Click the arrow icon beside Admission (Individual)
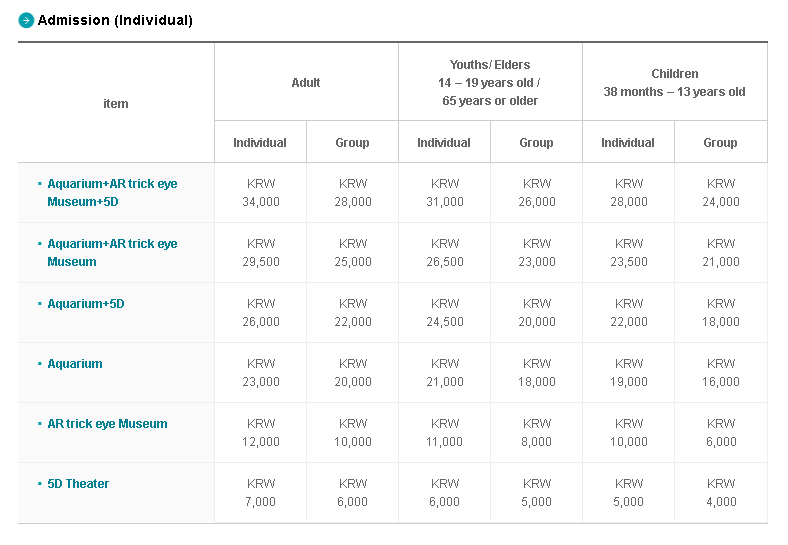 (26, 20)
